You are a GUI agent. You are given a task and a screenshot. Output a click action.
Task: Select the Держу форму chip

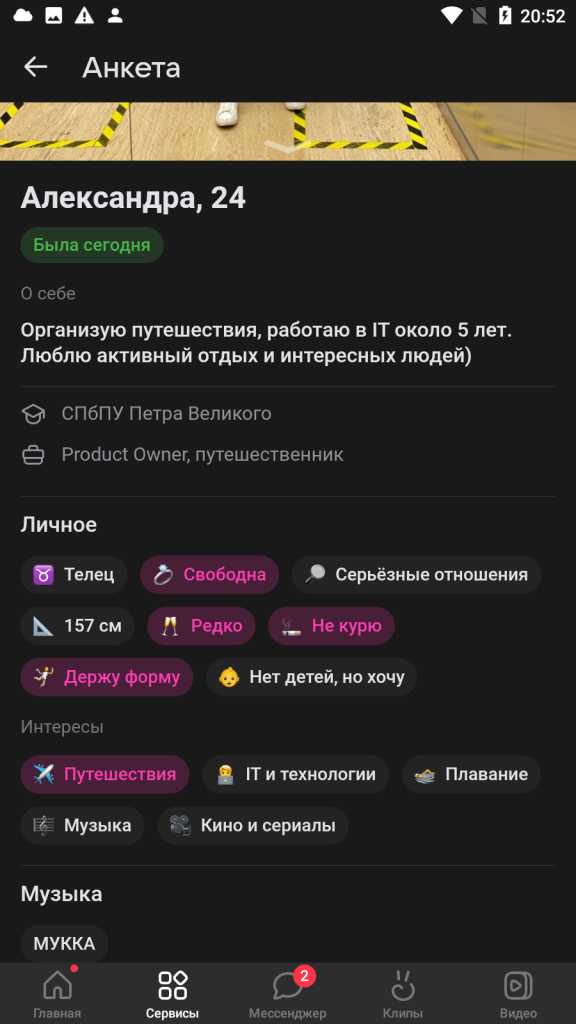point(107,677)
